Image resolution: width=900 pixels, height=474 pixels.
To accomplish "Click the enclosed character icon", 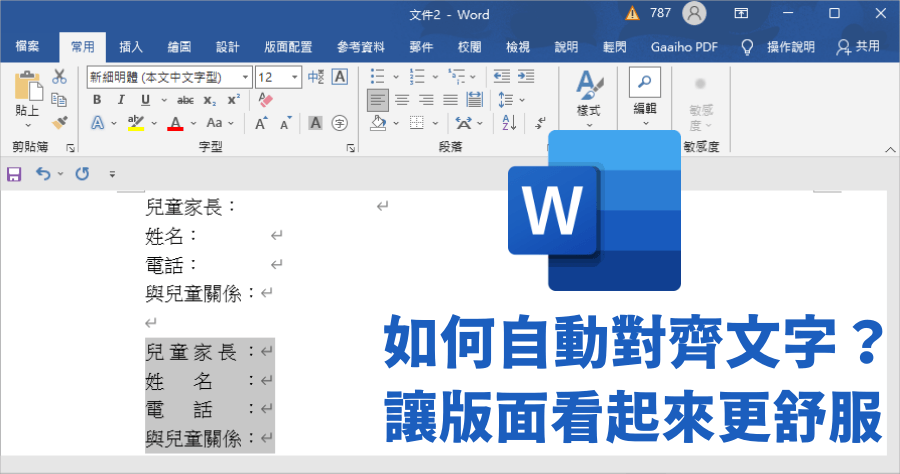I will tap(340, 123).
